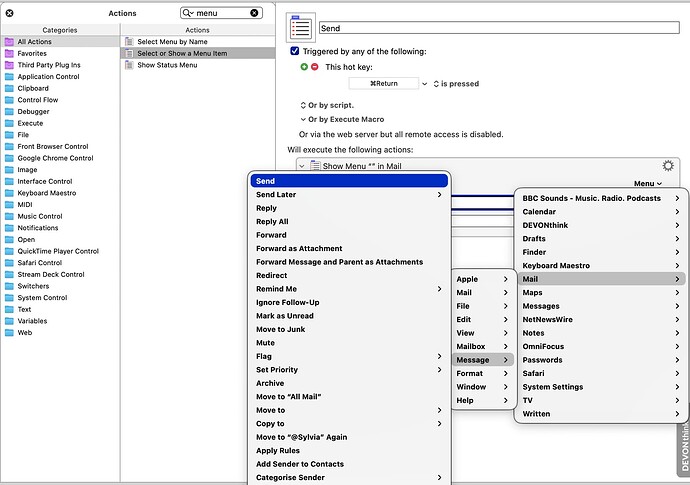
Task: Click the Select Menu by Name action icon
Action: (129, 42)
